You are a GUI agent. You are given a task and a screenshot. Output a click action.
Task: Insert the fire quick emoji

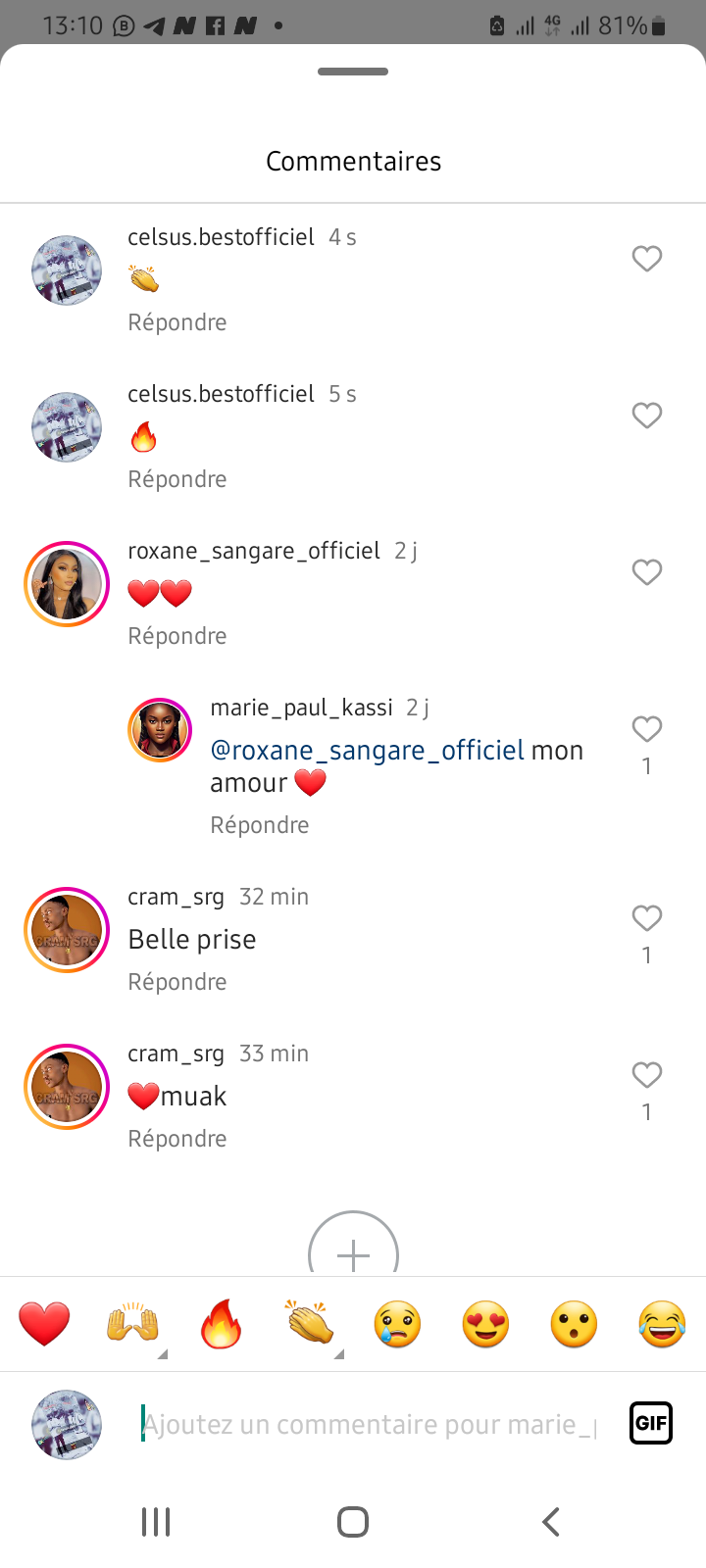(x=222, y=1325)
